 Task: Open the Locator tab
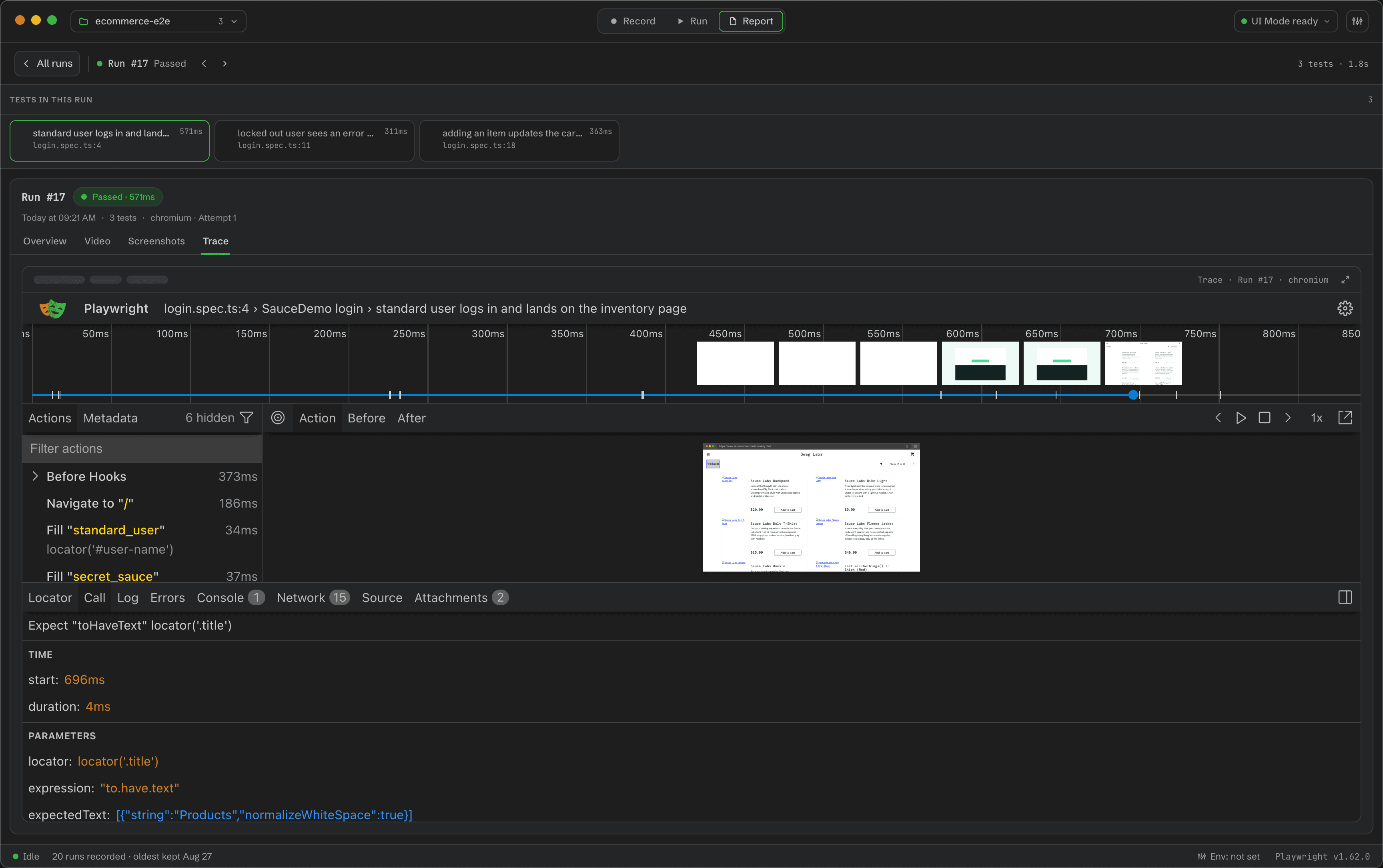50,598
